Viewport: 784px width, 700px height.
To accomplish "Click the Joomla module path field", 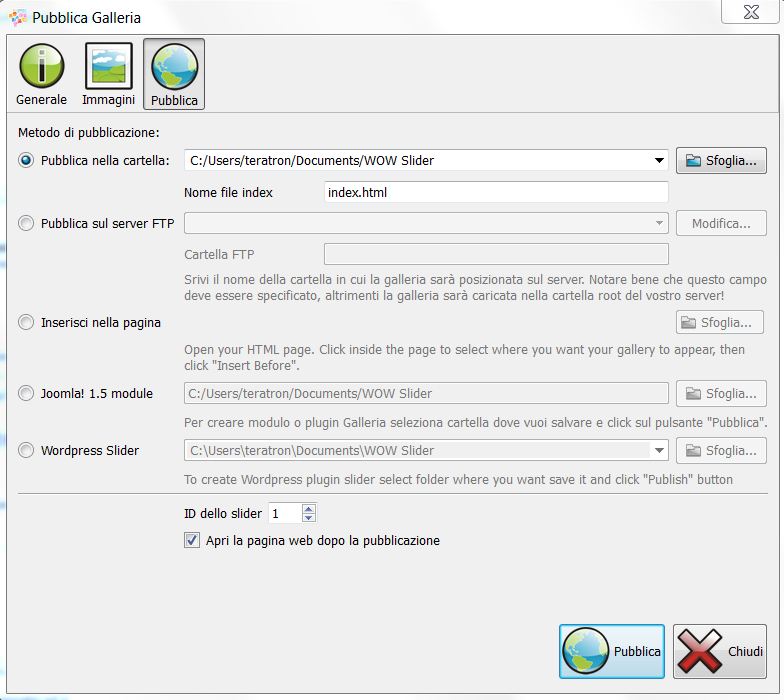I will click(x=426, y=394).
